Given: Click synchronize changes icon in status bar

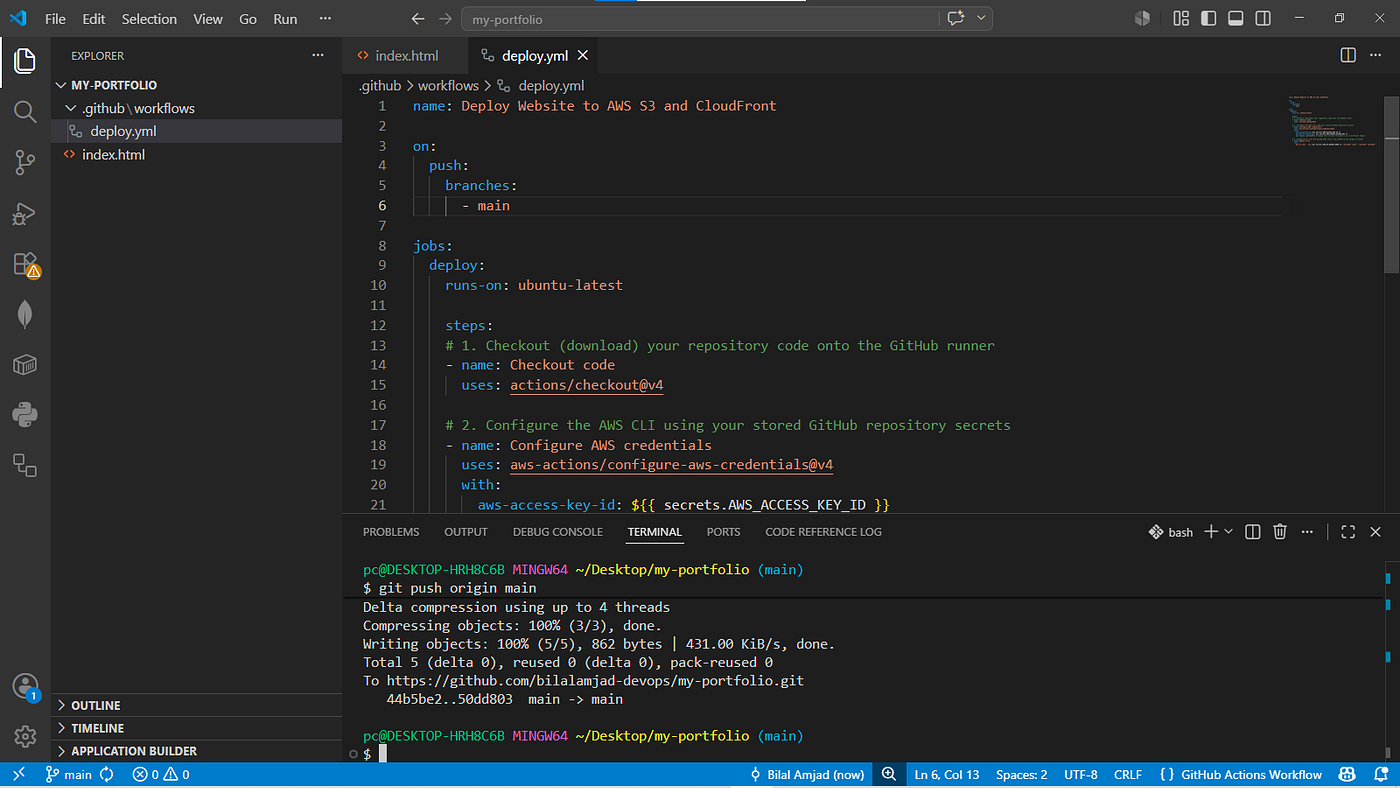Looking at the screenshot, I should (x=106, y=774).
